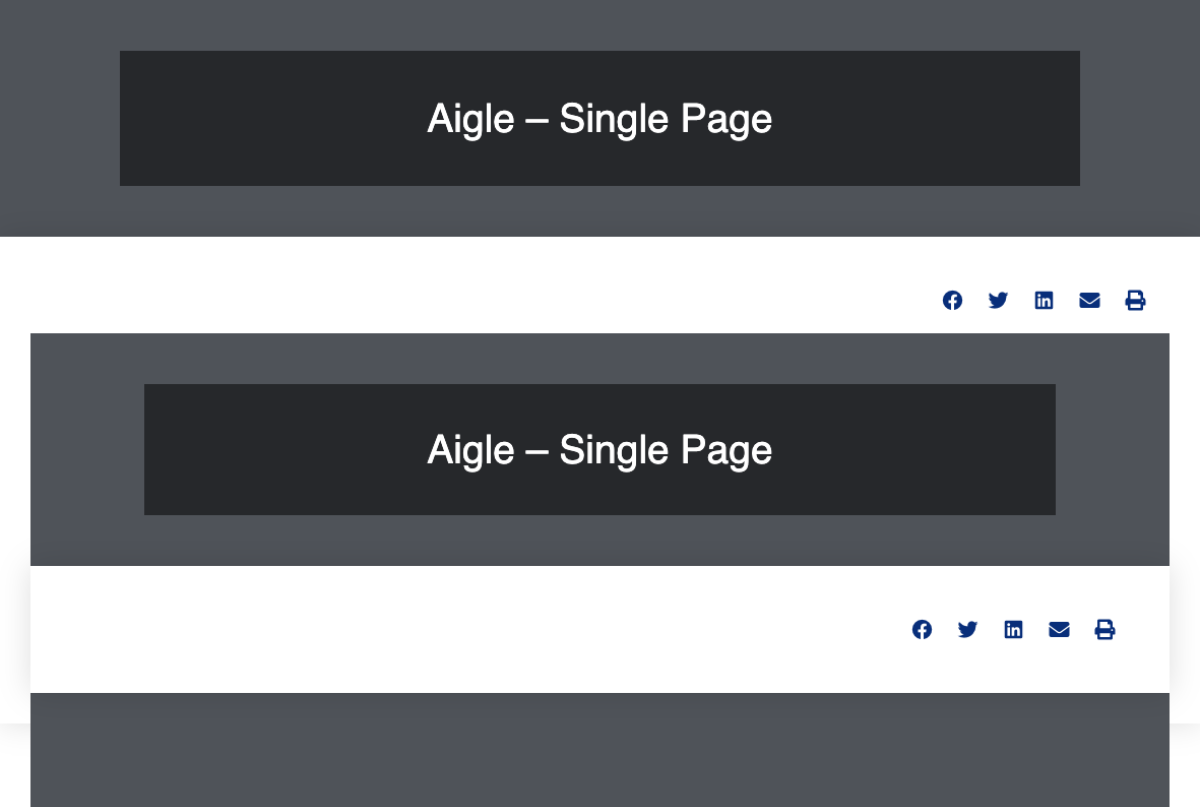Open email sharing from the lower envelope icon

1059,629
